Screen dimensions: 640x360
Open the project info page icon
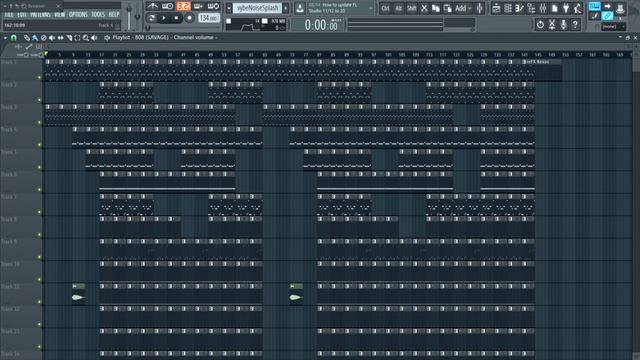[x=554, y=8]
